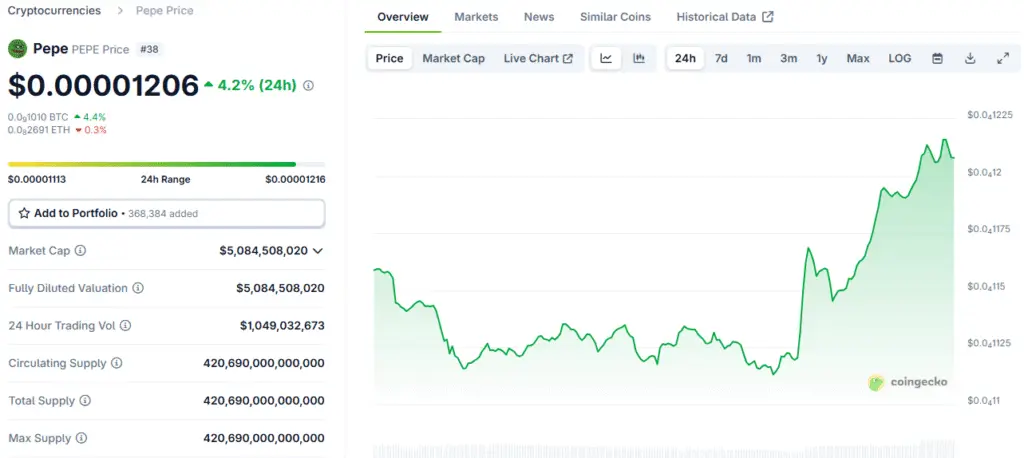Click the 24h Range progress bar
Screen dimensions: 1024x458
166,164
